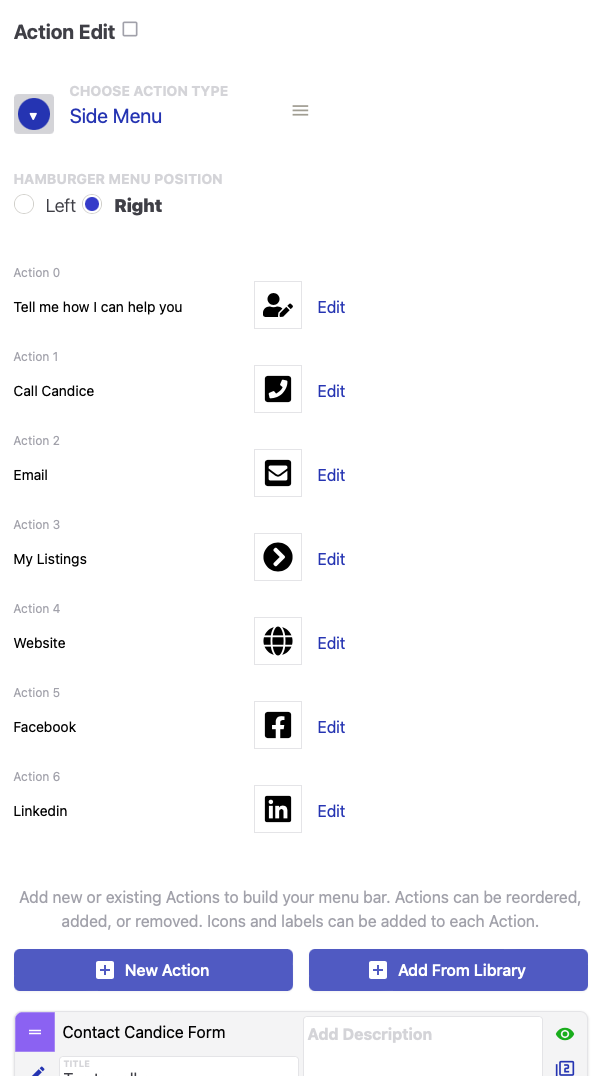
Task: Click the Add Description text field
Action: [422, 1040]
